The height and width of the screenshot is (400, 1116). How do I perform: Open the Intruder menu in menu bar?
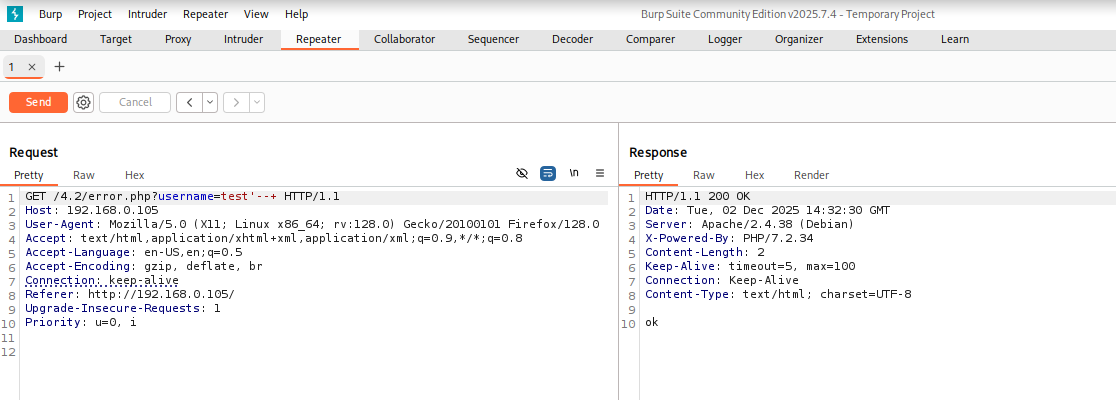pos(148,14)
